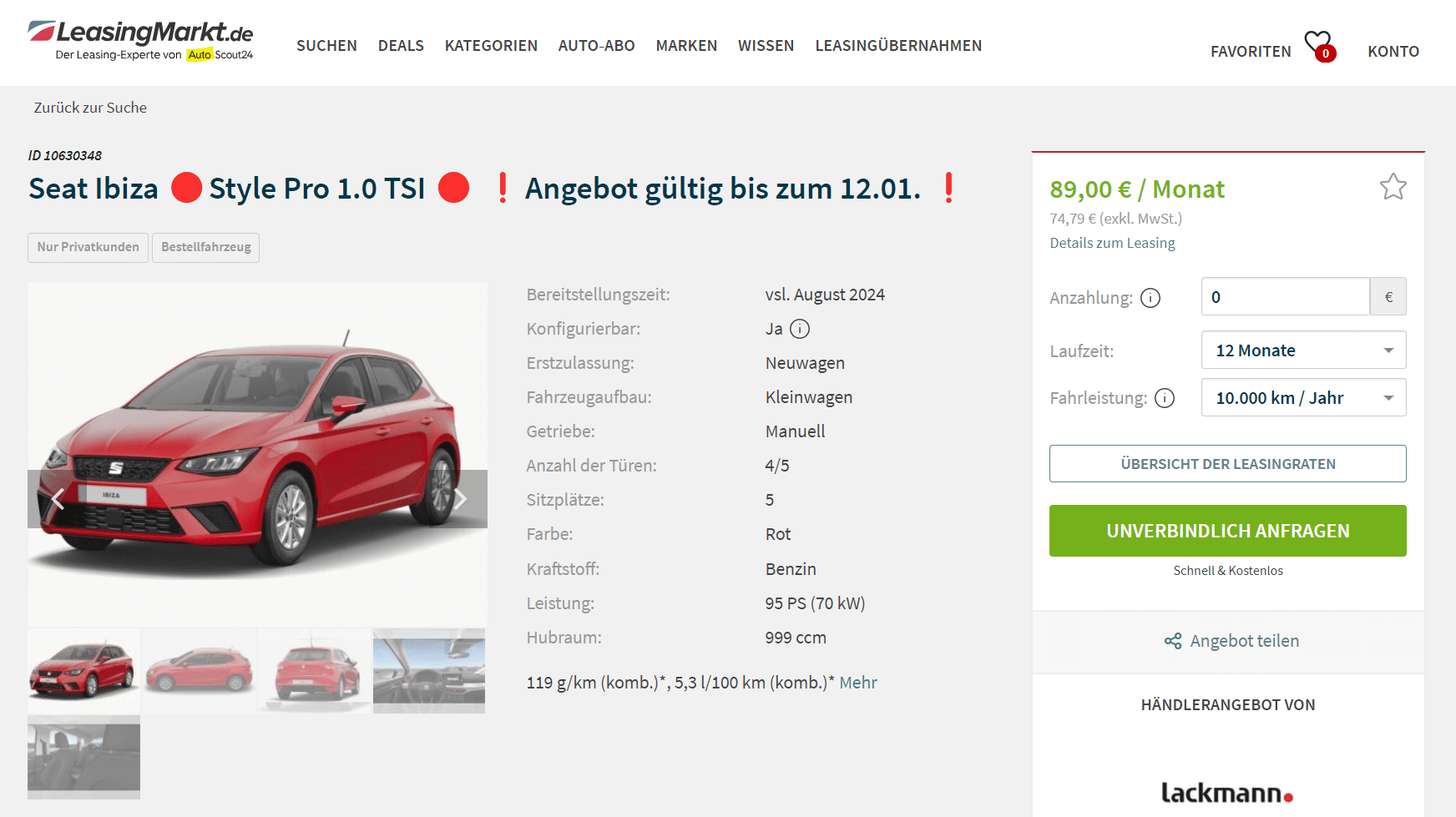Go back via Zurück zur Suche
Image resolution: width=1456 pixels, height=817 pixels.
[x=90, y=108]
